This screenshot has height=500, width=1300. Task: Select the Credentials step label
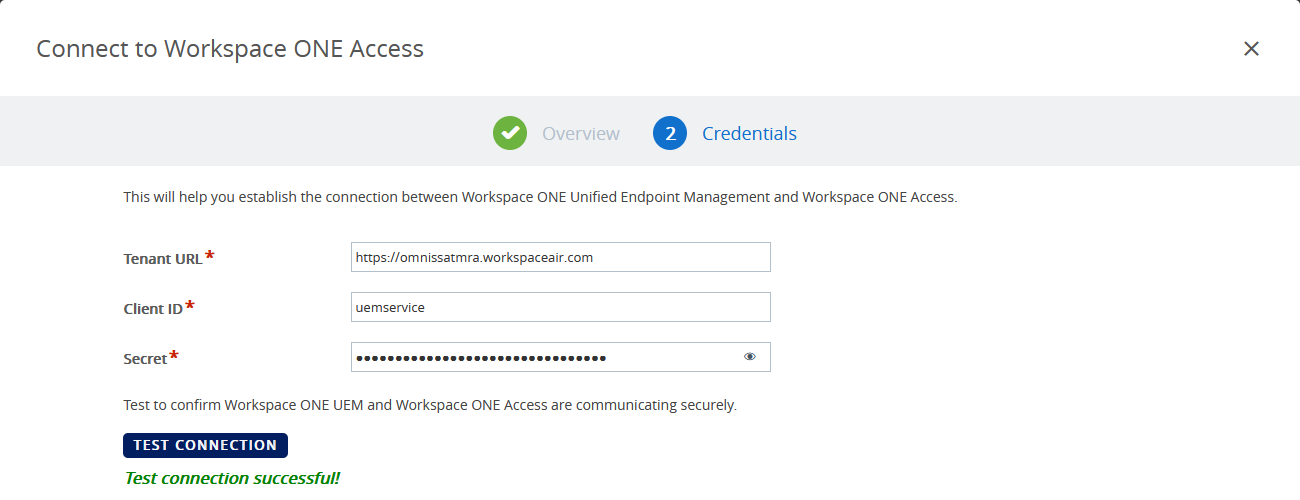coord(749,133)
